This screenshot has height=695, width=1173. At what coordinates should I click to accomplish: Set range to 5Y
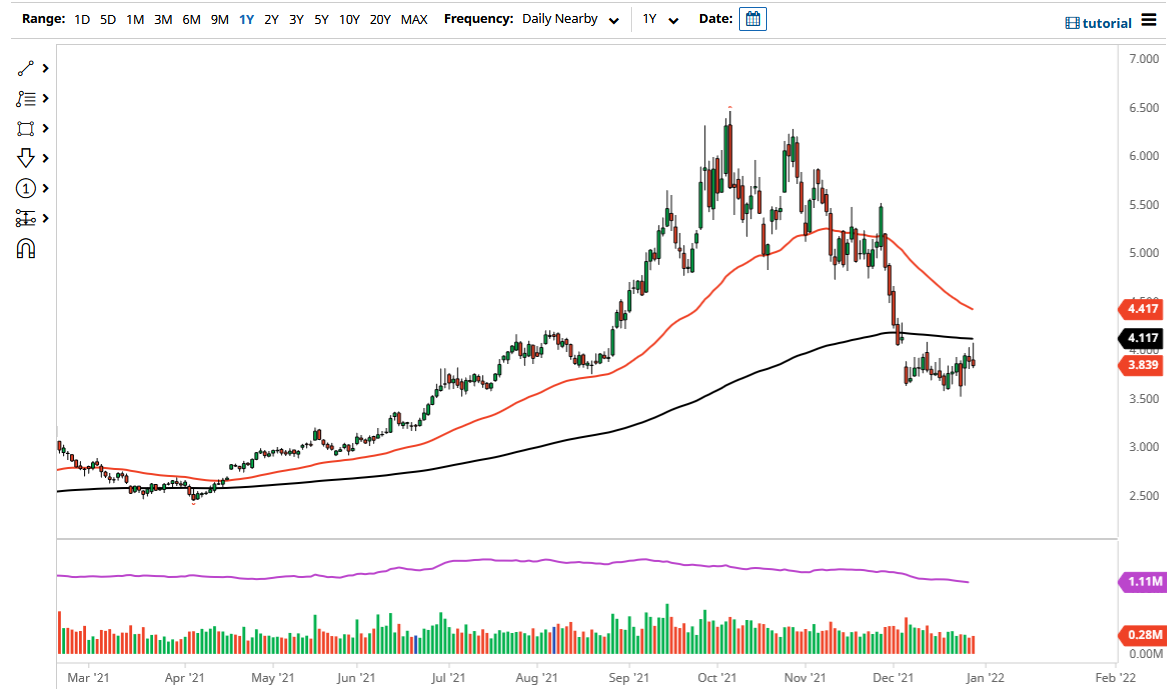pyautogui.click(x=321, y=19)
